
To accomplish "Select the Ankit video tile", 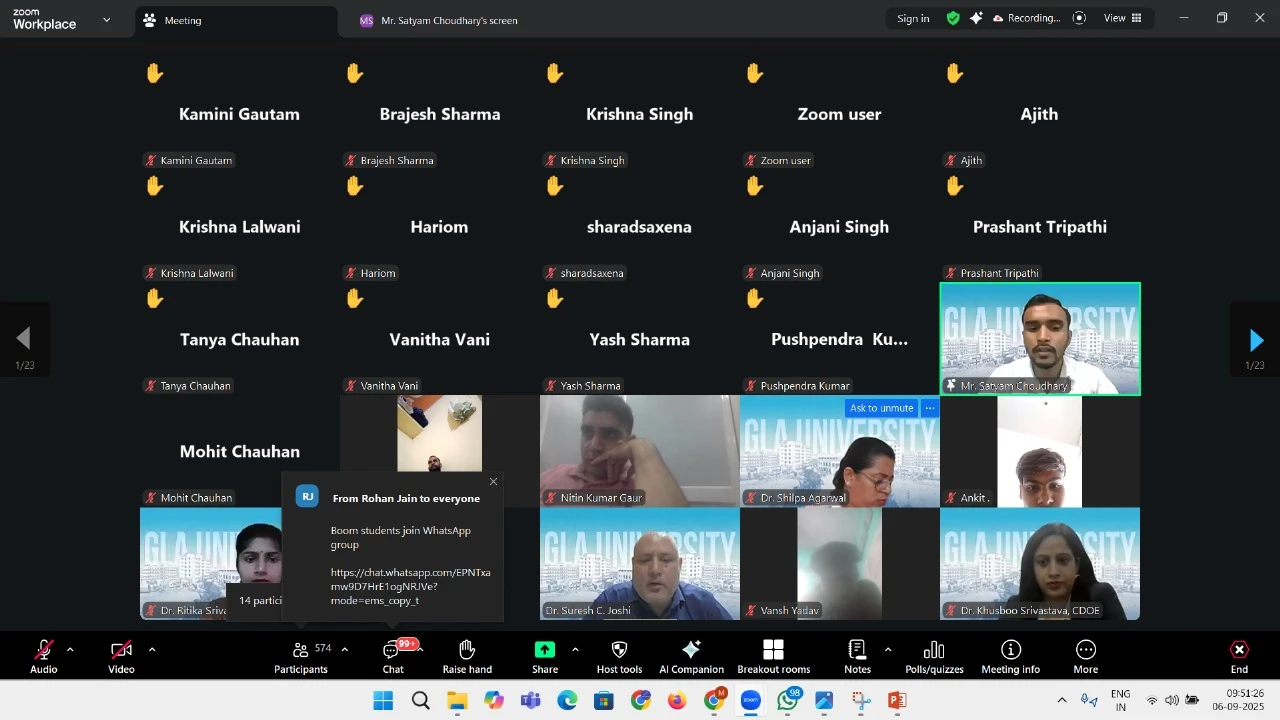I will [x=1040, y=451].
